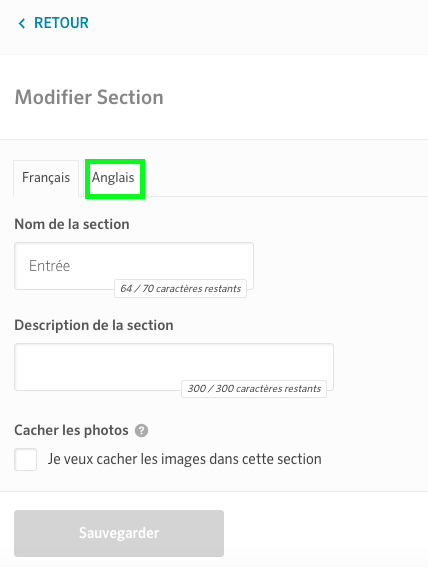This screenshot has width=428, height=567.
Task: Click the 'Cacher les photos' label text
Action: (x=71, y=430)
